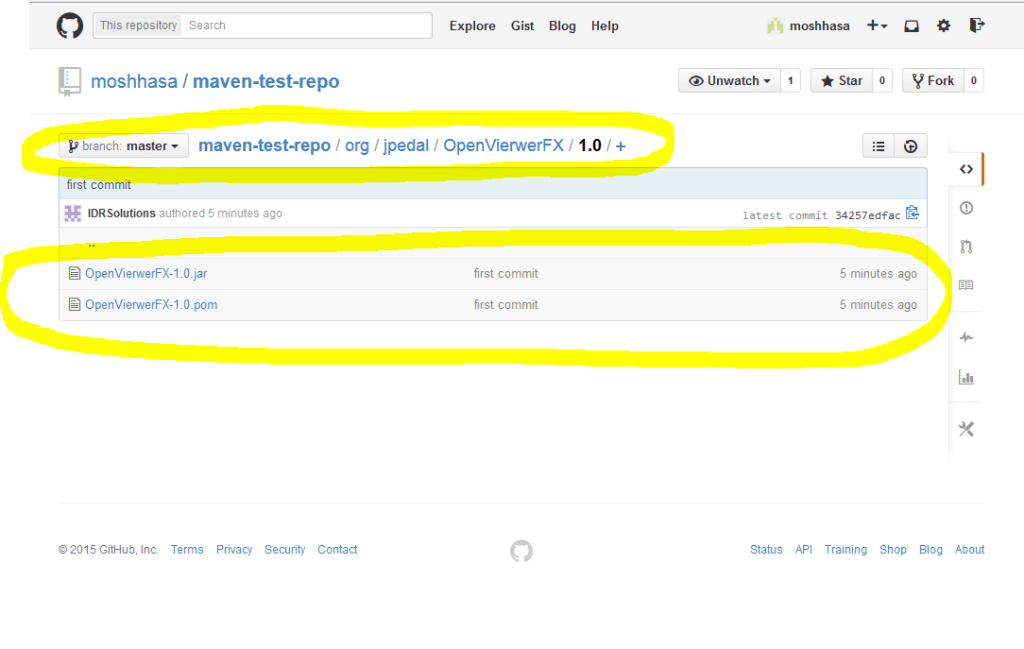Screen dimensions: 1024x649
Task: Open the commit history list icon
Action: point(878,145)
